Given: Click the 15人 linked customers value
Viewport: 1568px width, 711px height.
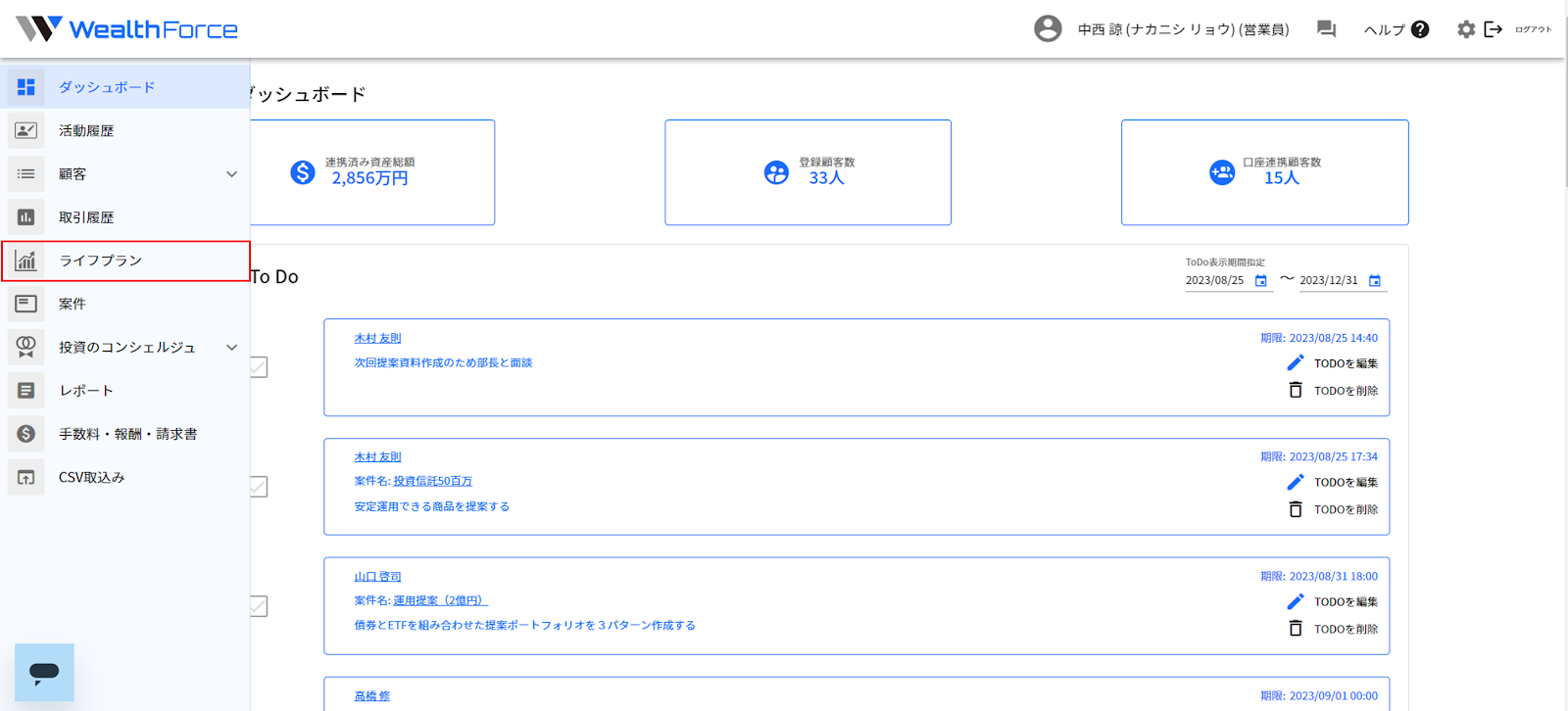Looking at the screenshot, I should pyautogui.click(x=1281, y=178).
